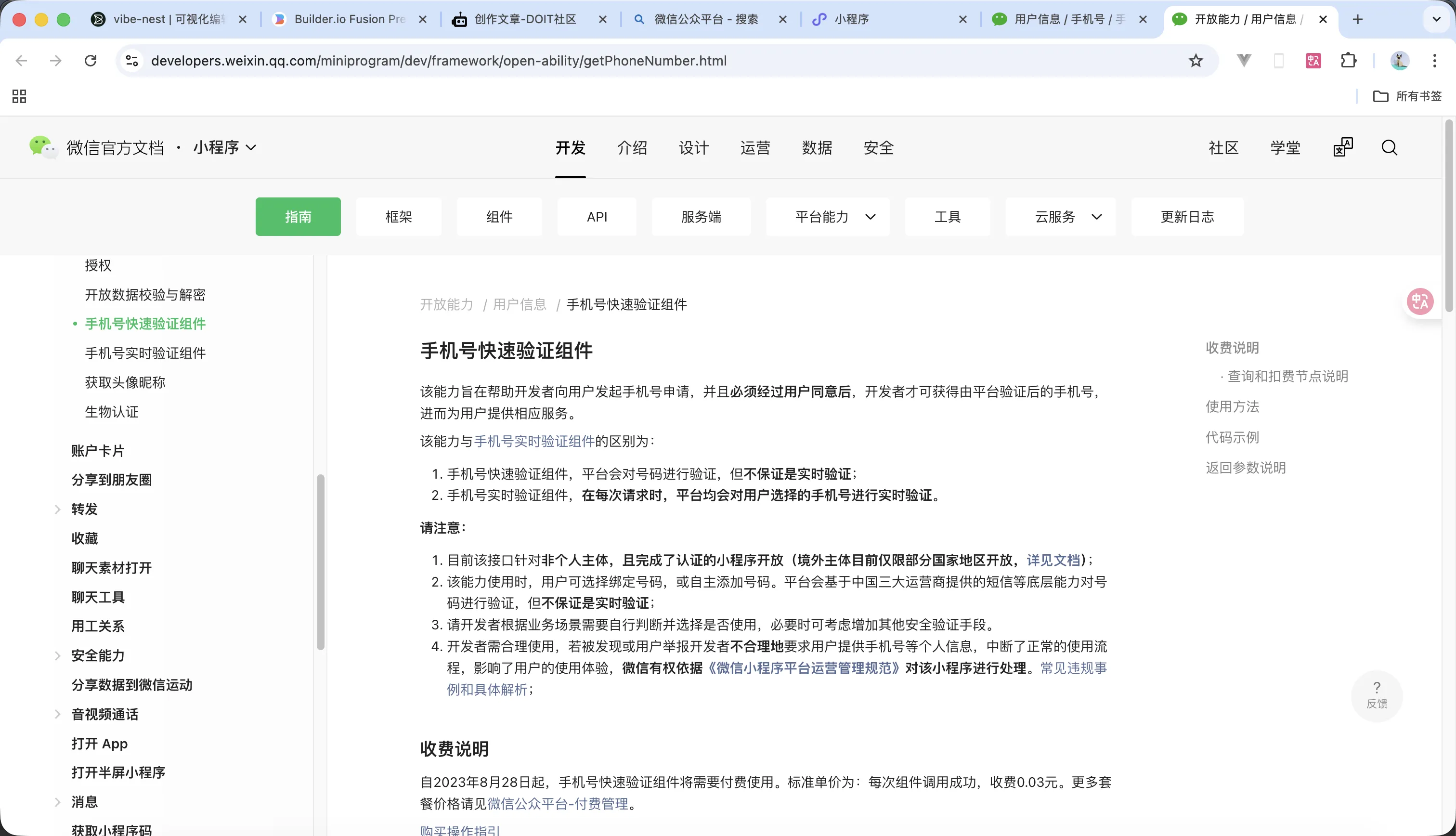1456x836 pixels.
Task: Expand the 平台能力 dropdown
Action: (x=828, y=217)
